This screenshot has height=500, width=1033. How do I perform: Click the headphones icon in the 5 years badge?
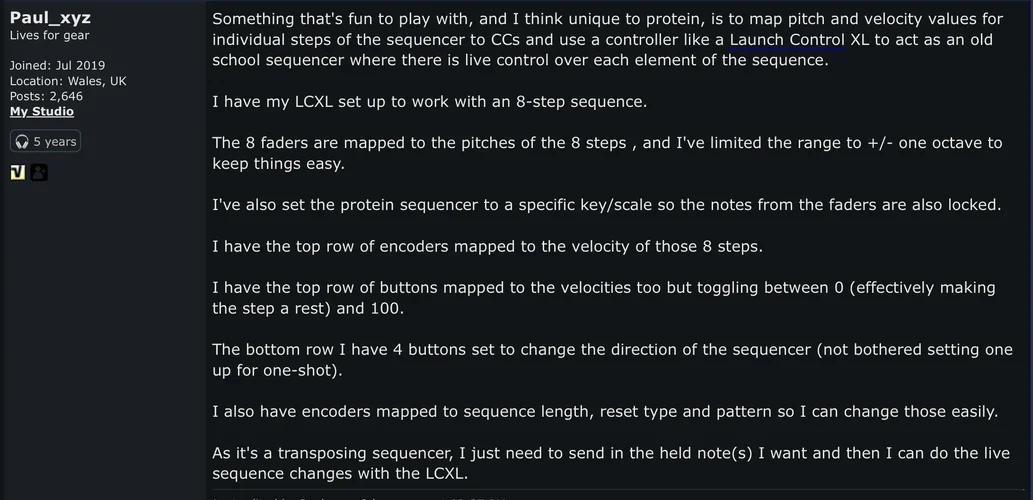click(x=21, y=142)
